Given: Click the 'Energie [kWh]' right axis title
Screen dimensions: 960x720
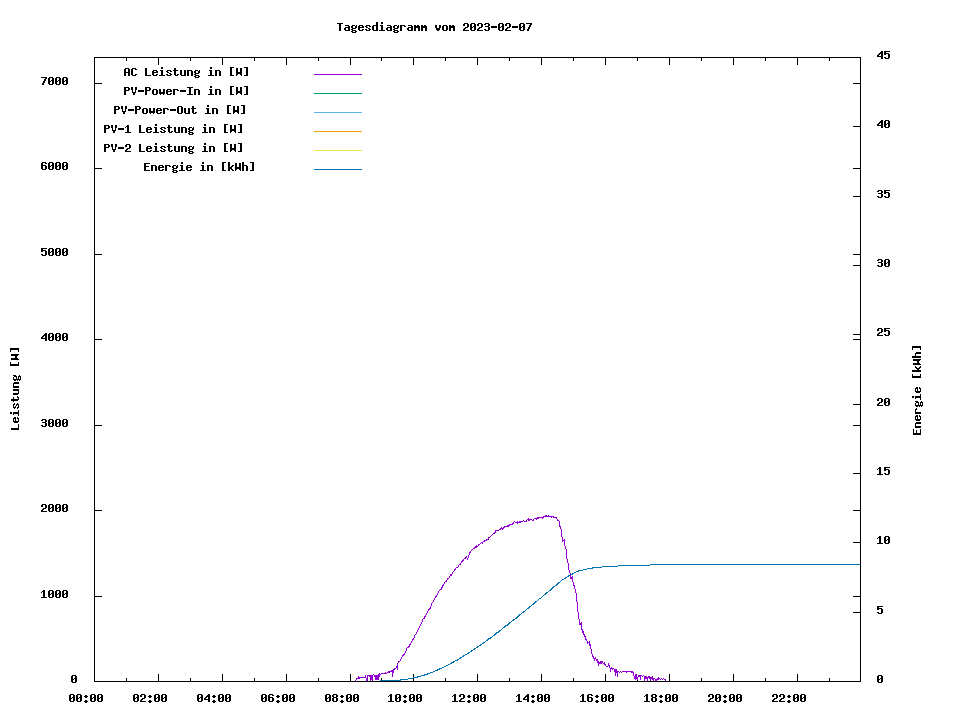Looking at the screenshot, I should 917,390.
